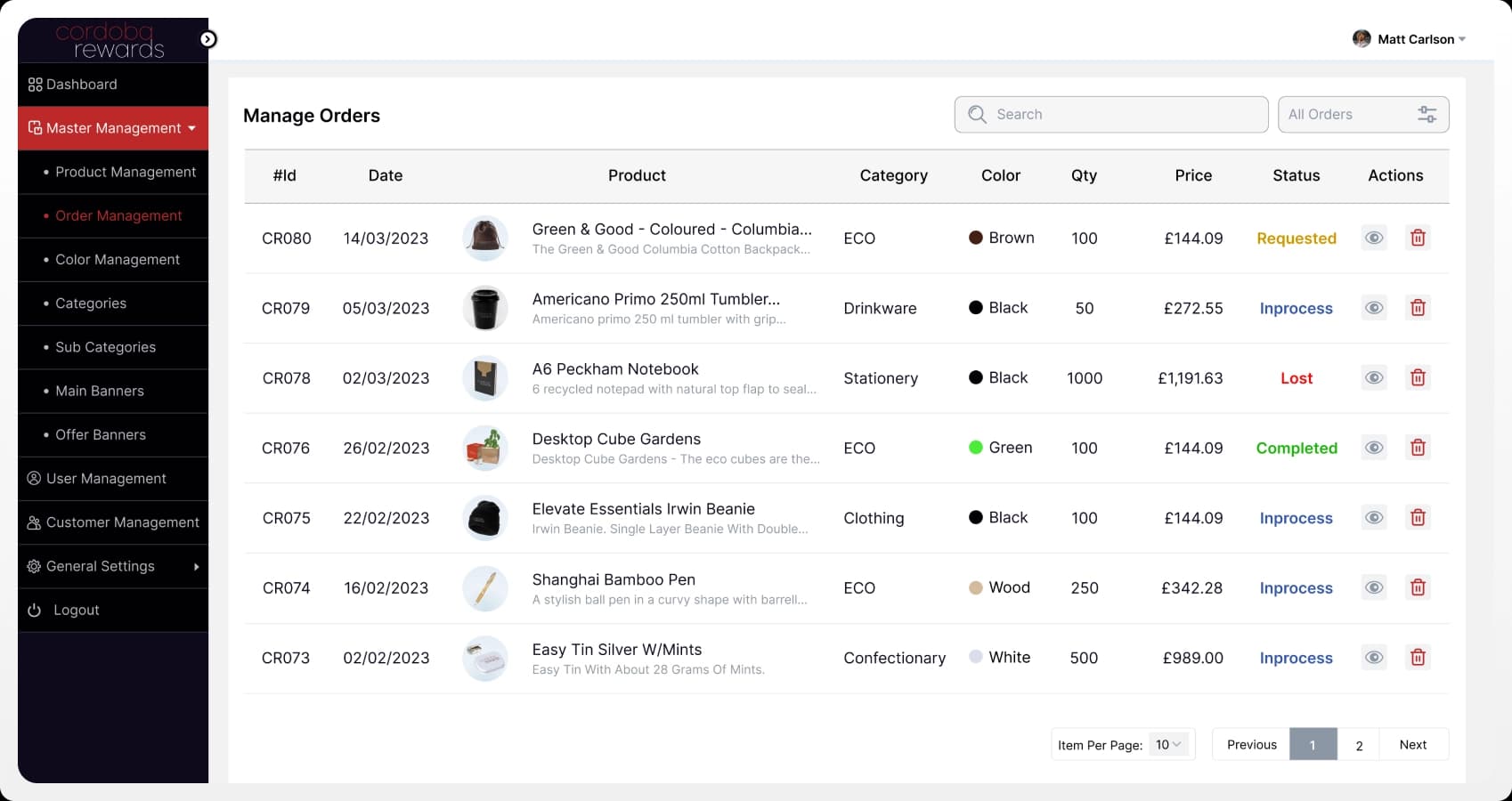Open Categories submenu item

click(113, 303)
